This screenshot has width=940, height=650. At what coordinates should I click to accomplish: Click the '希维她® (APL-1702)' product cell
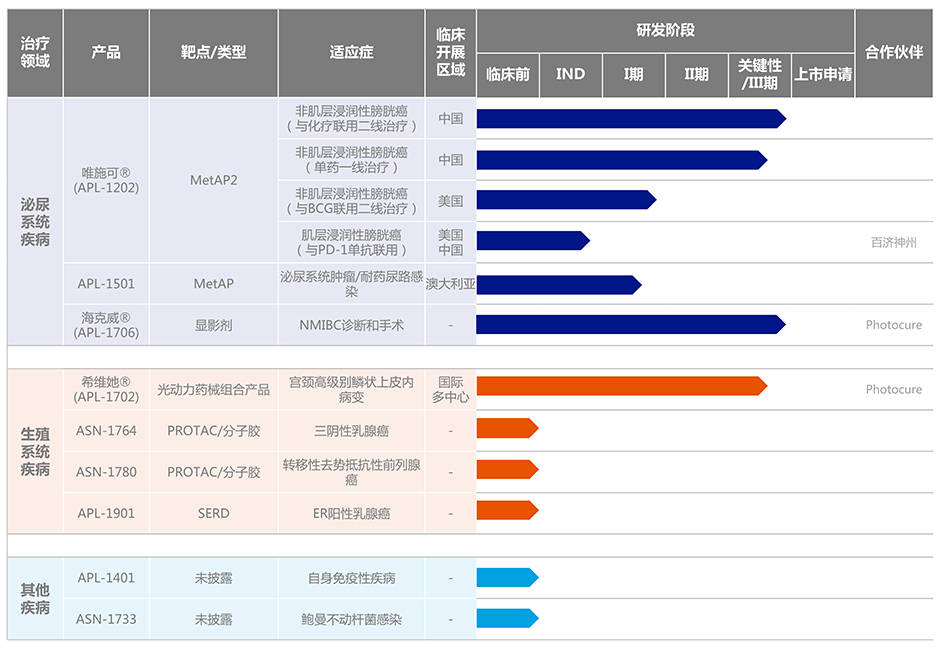click(x=106, y=390)
